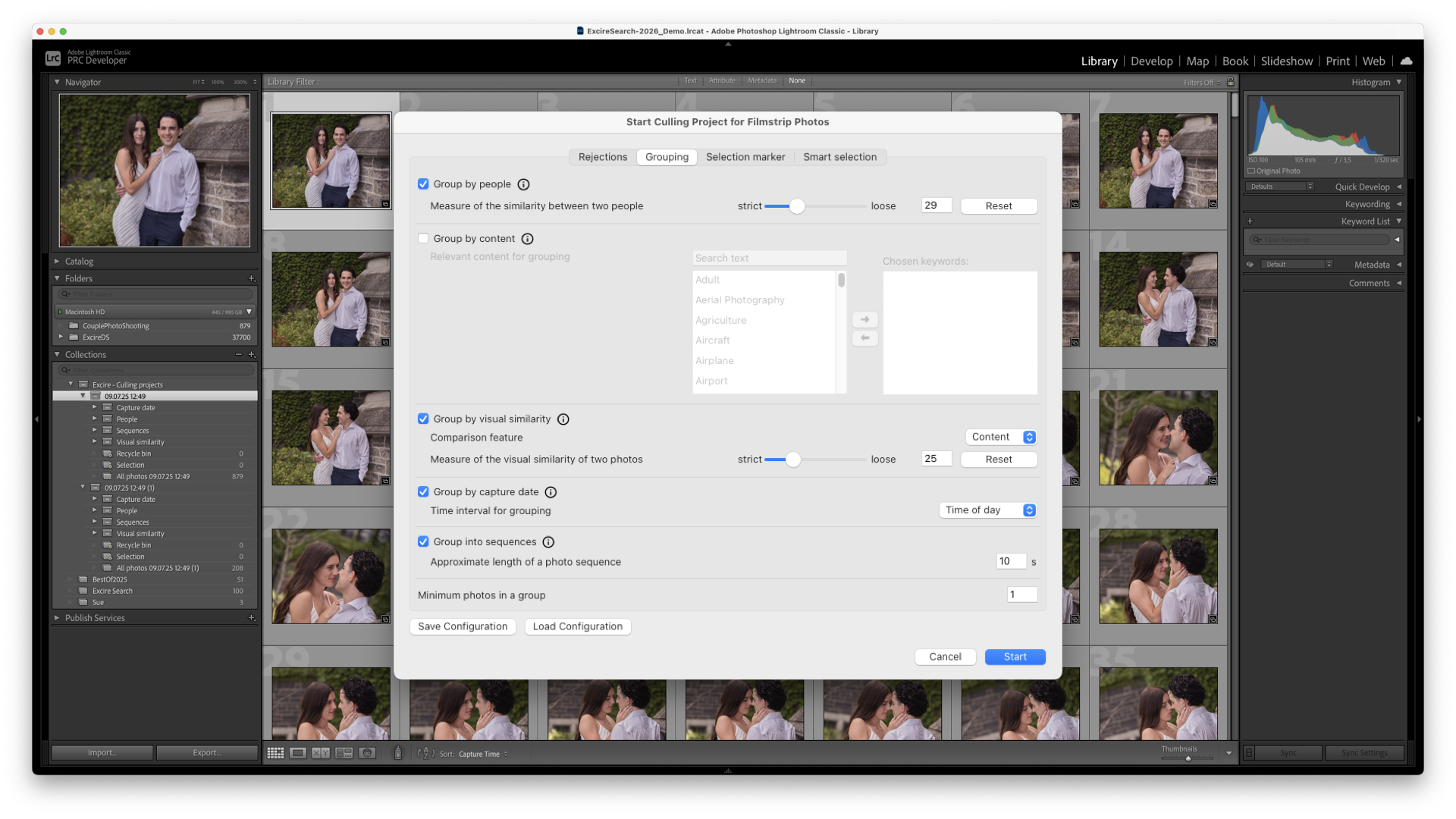Image resolution: width=1456 pixels, height=819 pixels.
Task: Show info for Group by people
Action: pyautogui.click(x=523, y=184)
